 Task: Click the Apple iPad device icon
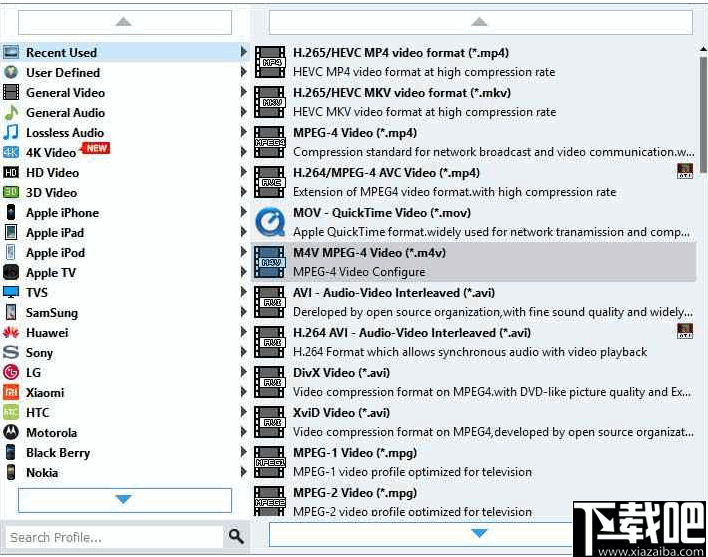click(x=11, y=232)
